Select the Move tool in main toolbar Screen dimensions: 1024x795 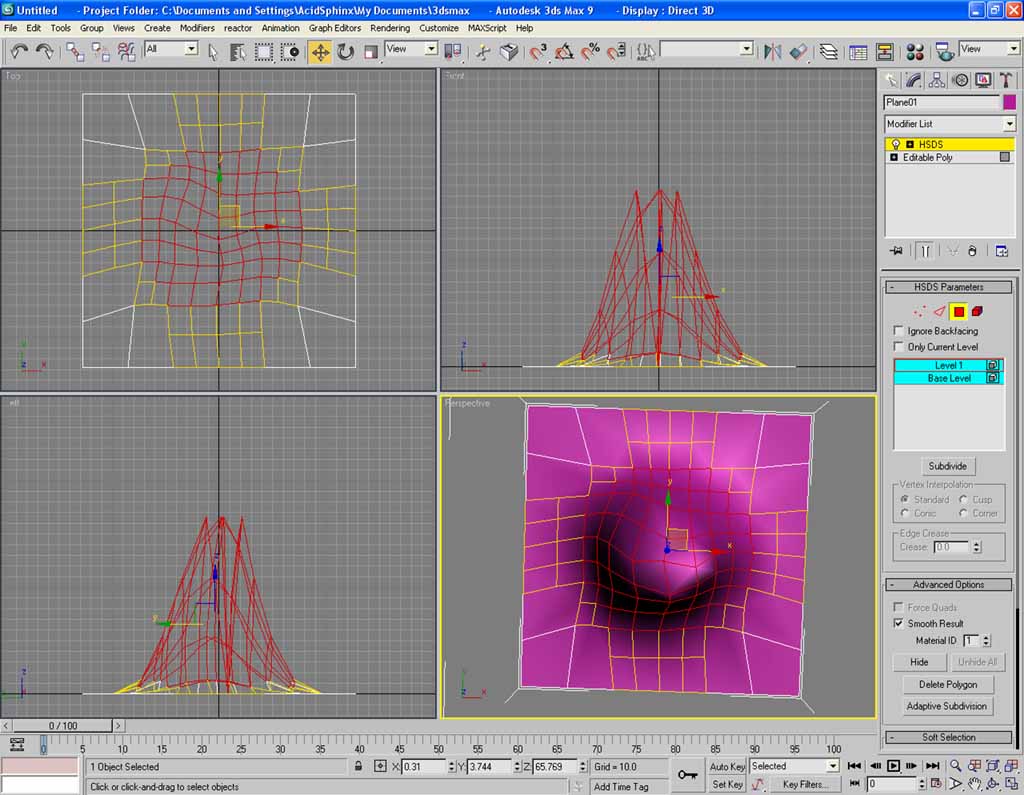click(320, 51)
